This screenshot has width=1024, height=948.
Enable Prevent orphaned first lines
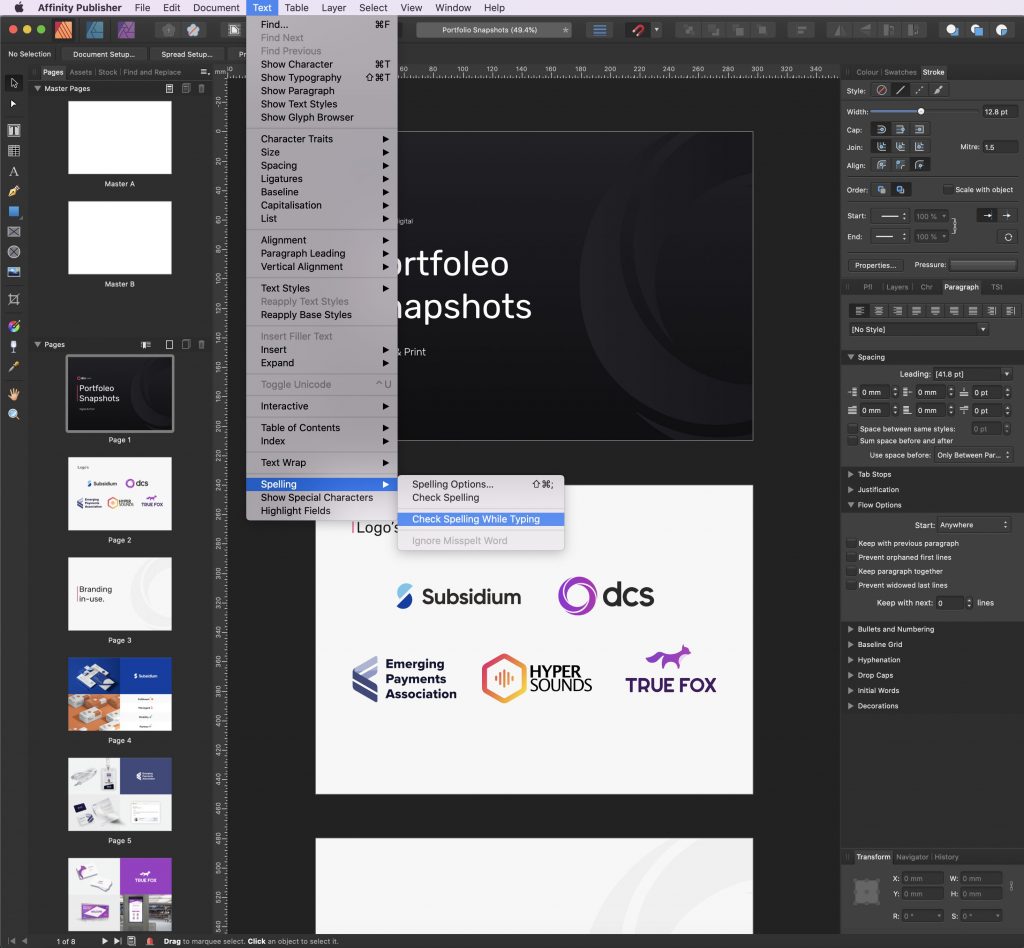[852, 558]
